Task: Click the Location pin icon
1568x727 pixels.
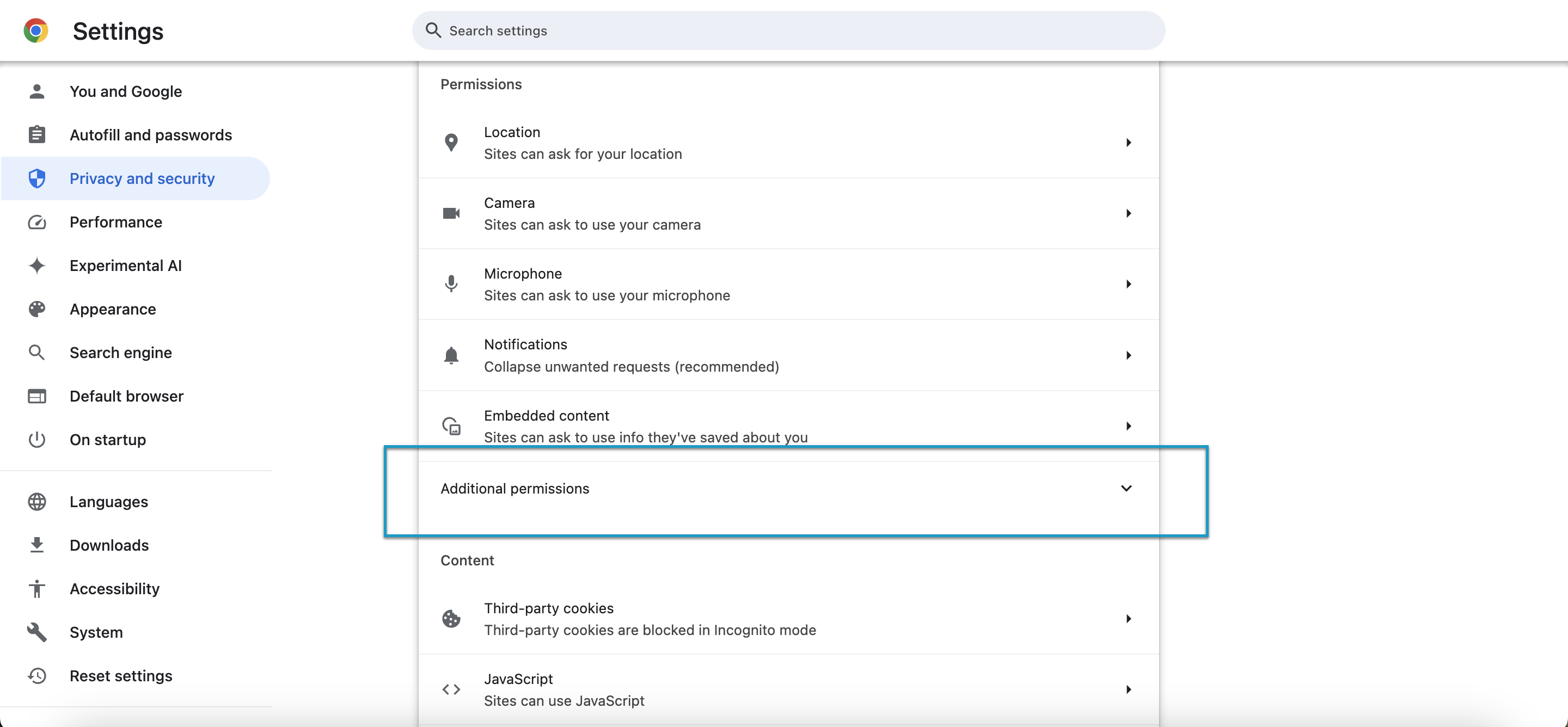Action: tap(451, 143)
